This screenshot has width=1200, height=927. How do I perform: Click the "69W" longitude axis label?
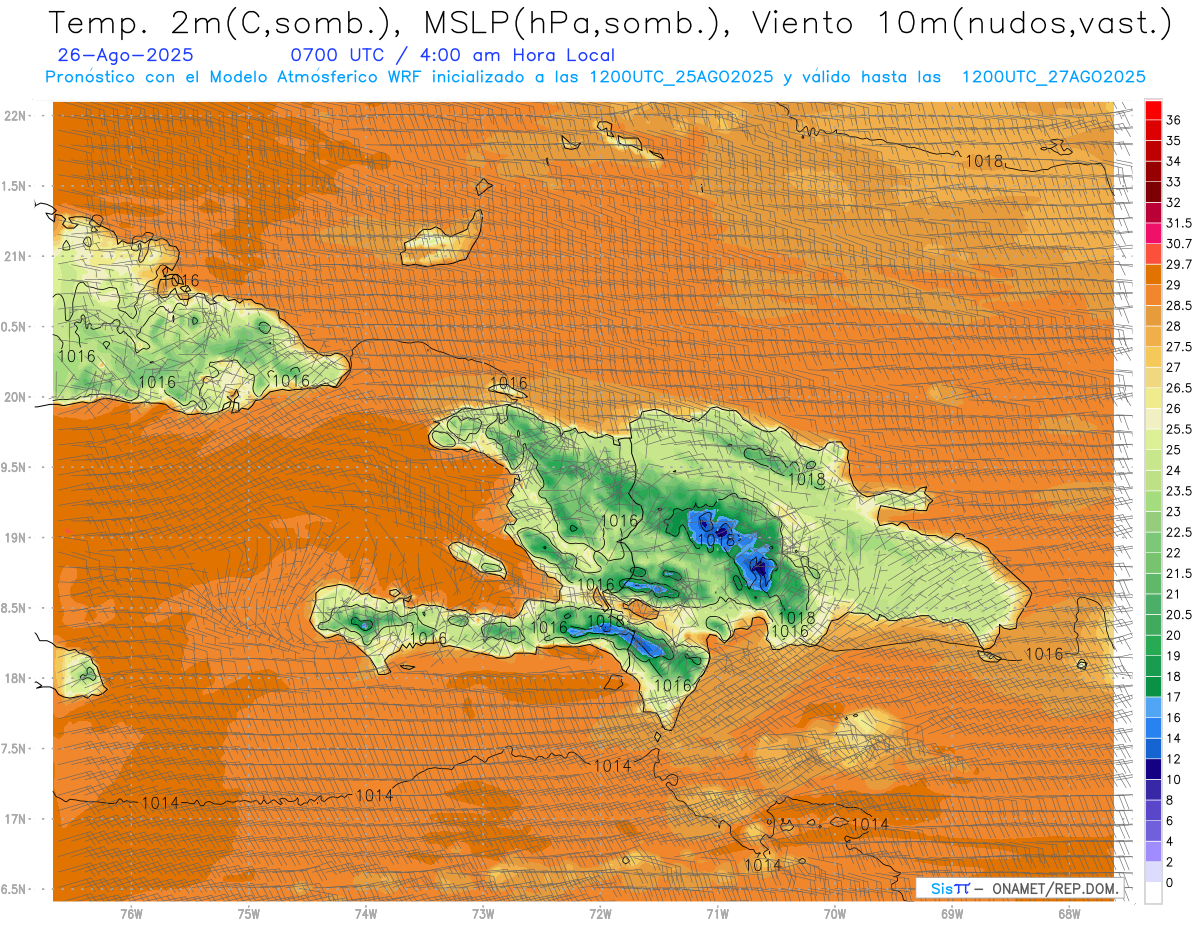pyautogui.click(x=952, y=914)
